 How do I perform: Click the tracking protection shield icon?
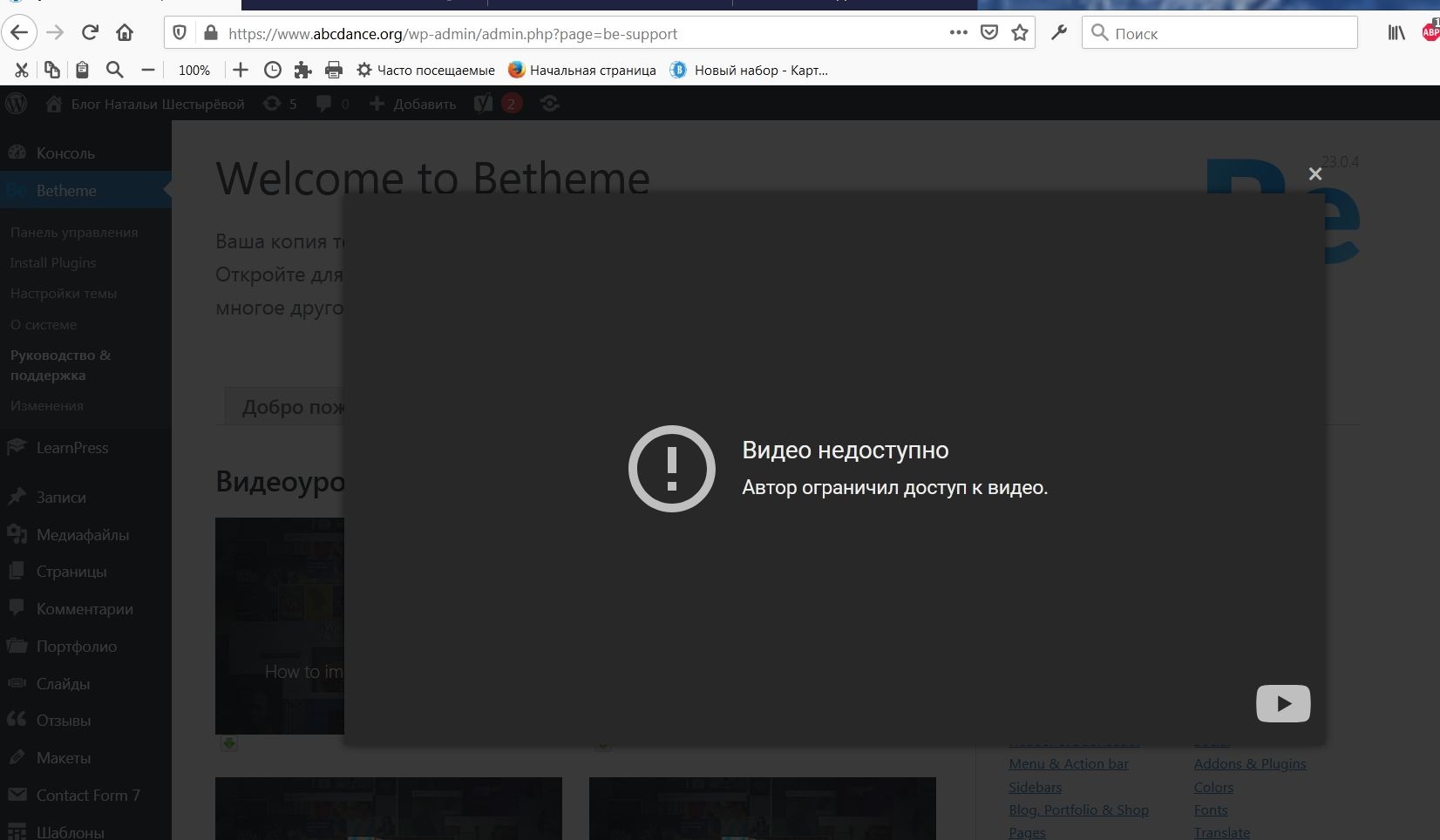[x=180, y=33]
